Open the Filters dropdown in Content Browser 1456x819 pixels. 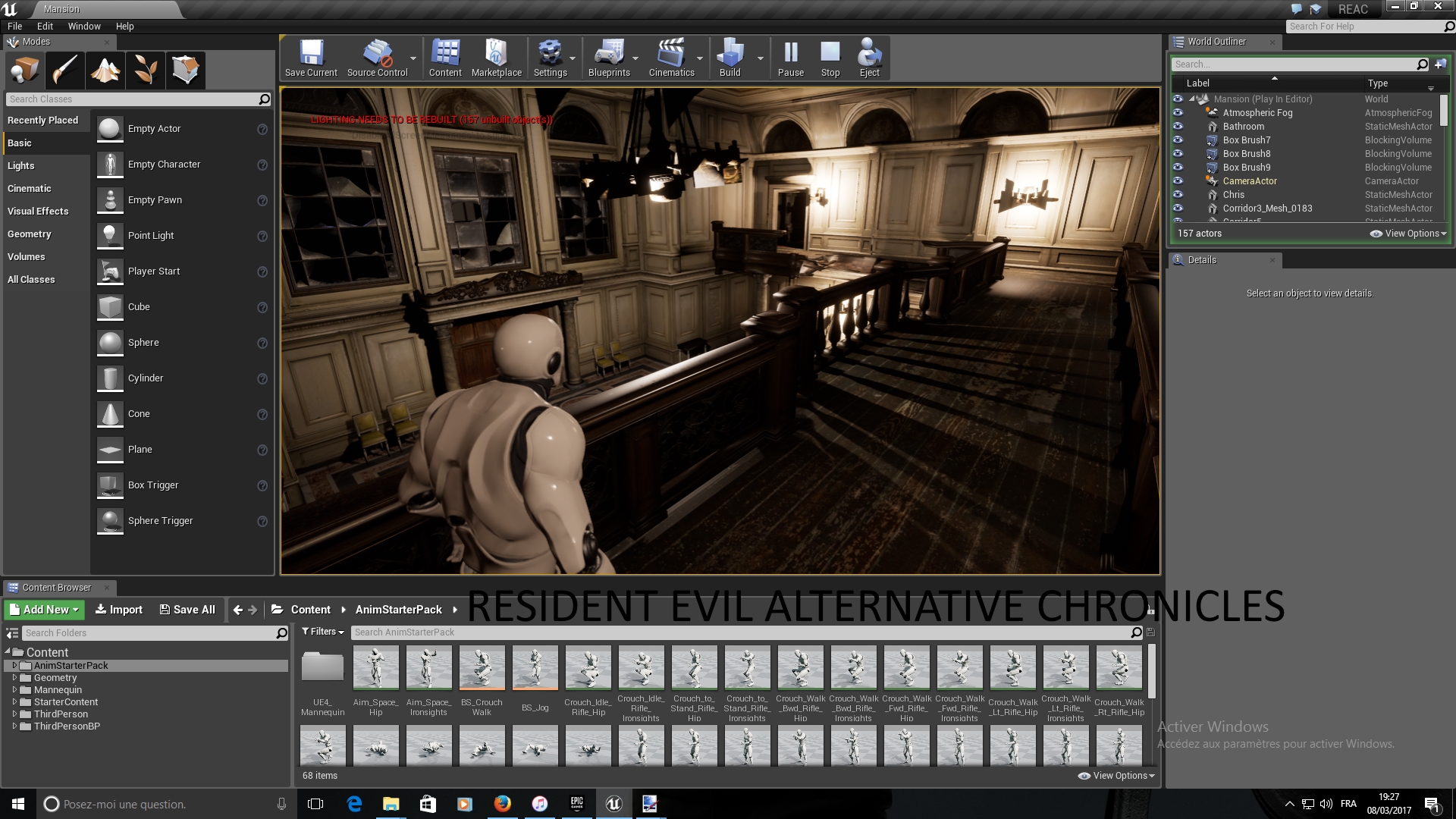click(323, 632)
